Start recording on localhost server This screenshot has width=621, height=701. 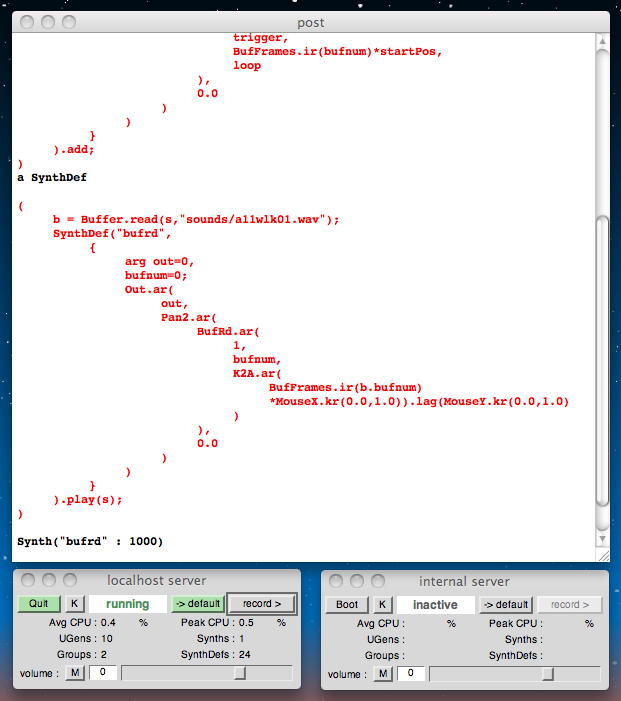(262, 604)
